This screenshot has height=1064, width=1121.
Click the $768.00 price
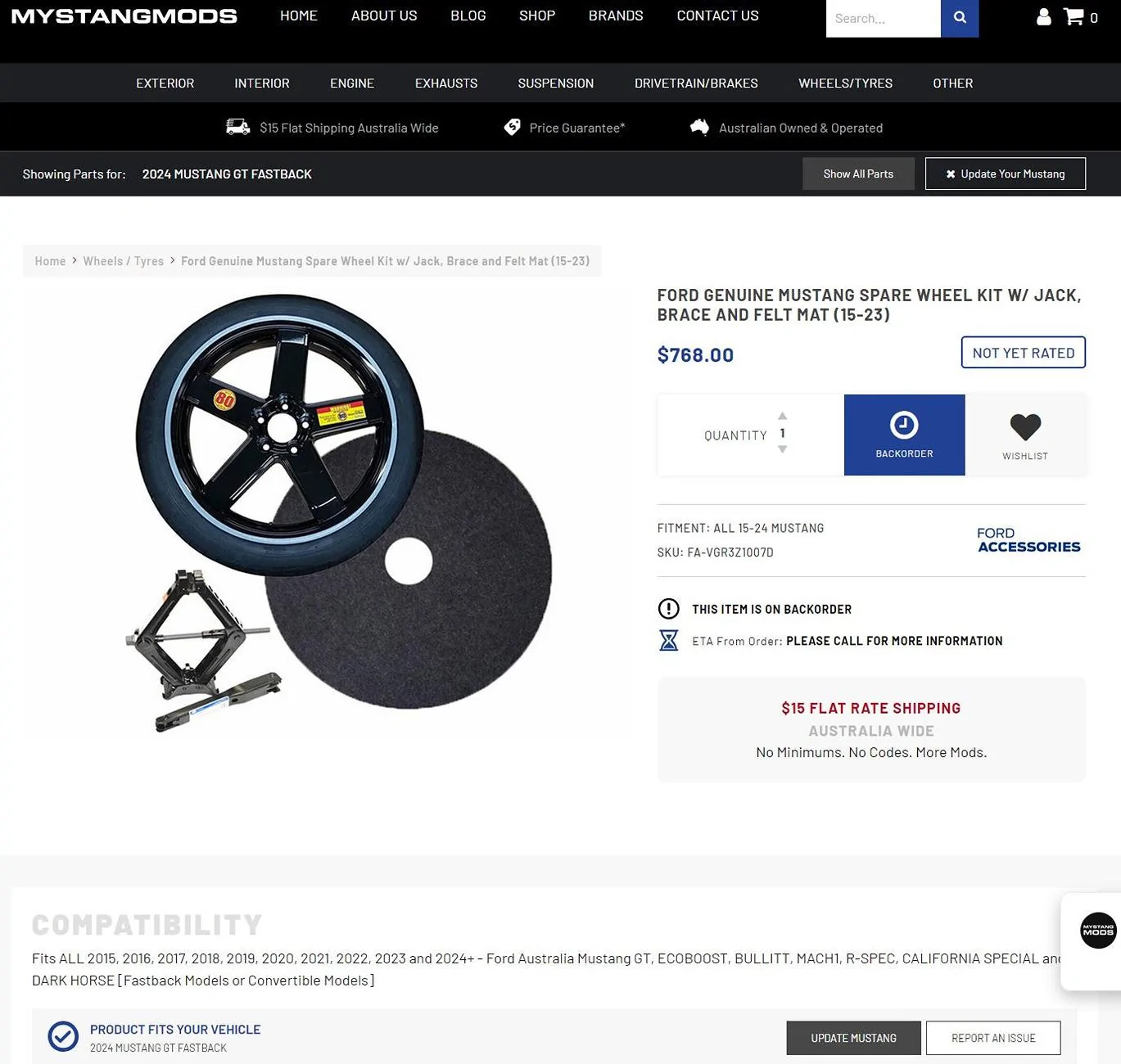click(x=695, y=354)
